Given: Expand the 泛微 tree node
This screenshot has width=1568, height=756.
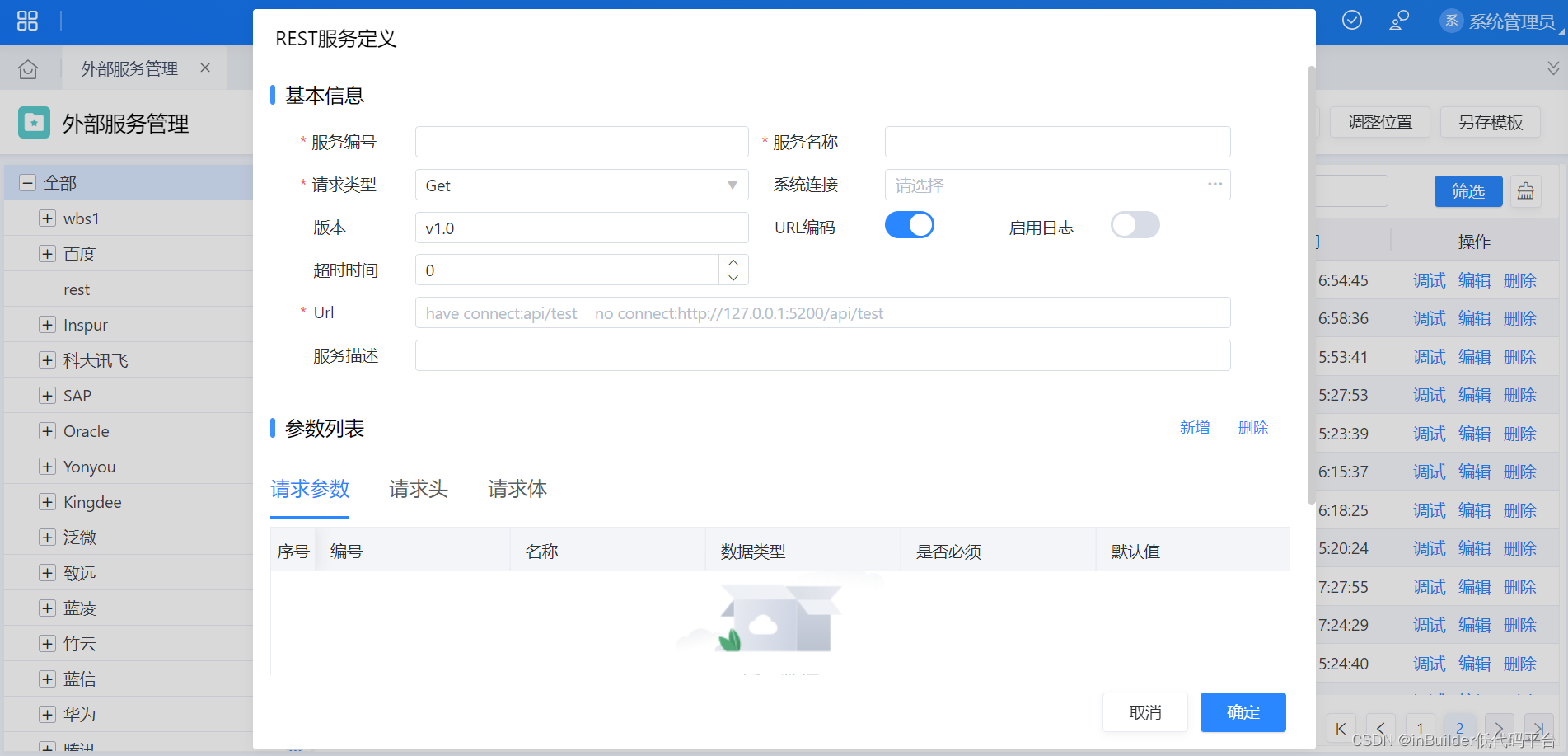Looking at the screenshot, I should click(x=47, y=538).
